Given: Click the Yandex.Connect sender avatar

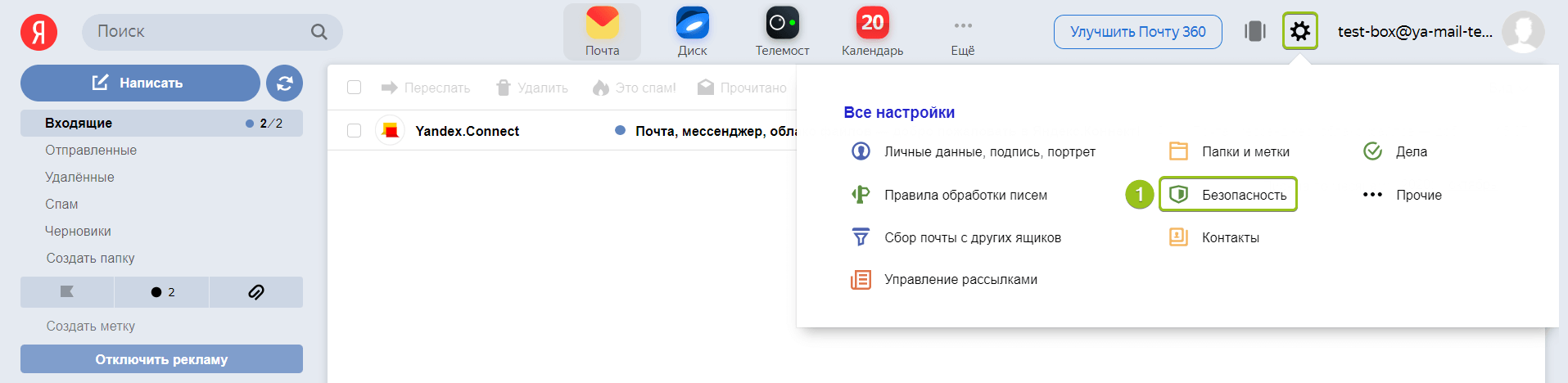Looking at the screenshot, I should click(x=391, y=130).
